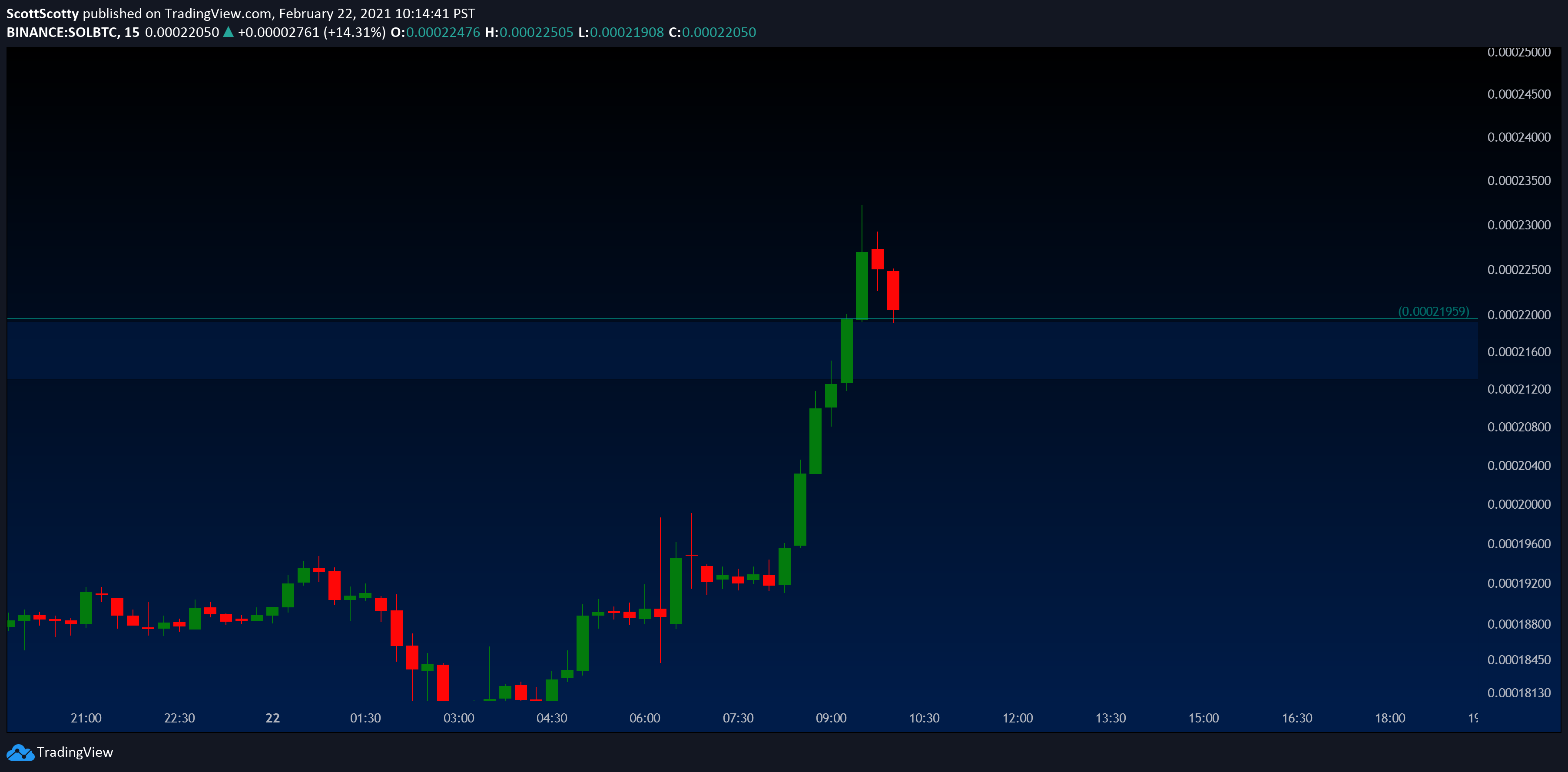Click the 01:30 time axis label
The width and height of the screenshot is (1568, 772).
[x=365, y=718]
